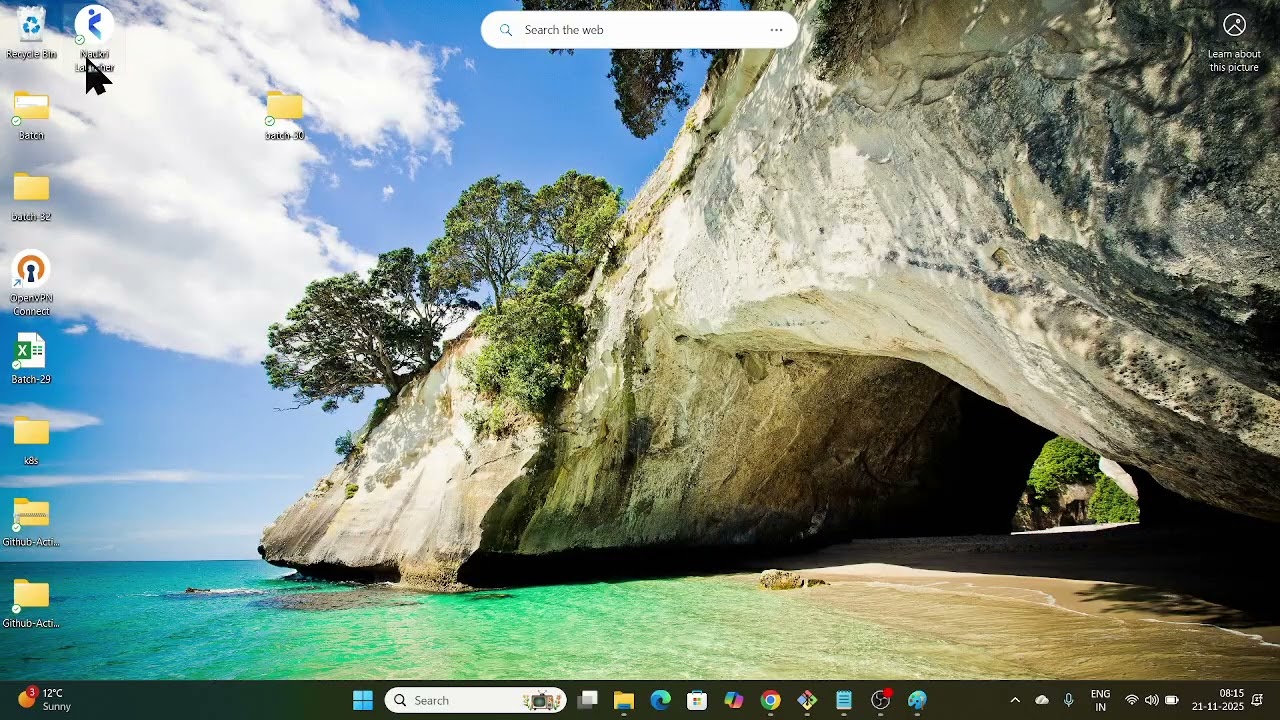
Task: Open Wi-Fi network settings in the tray
Action: point(1132,700)
